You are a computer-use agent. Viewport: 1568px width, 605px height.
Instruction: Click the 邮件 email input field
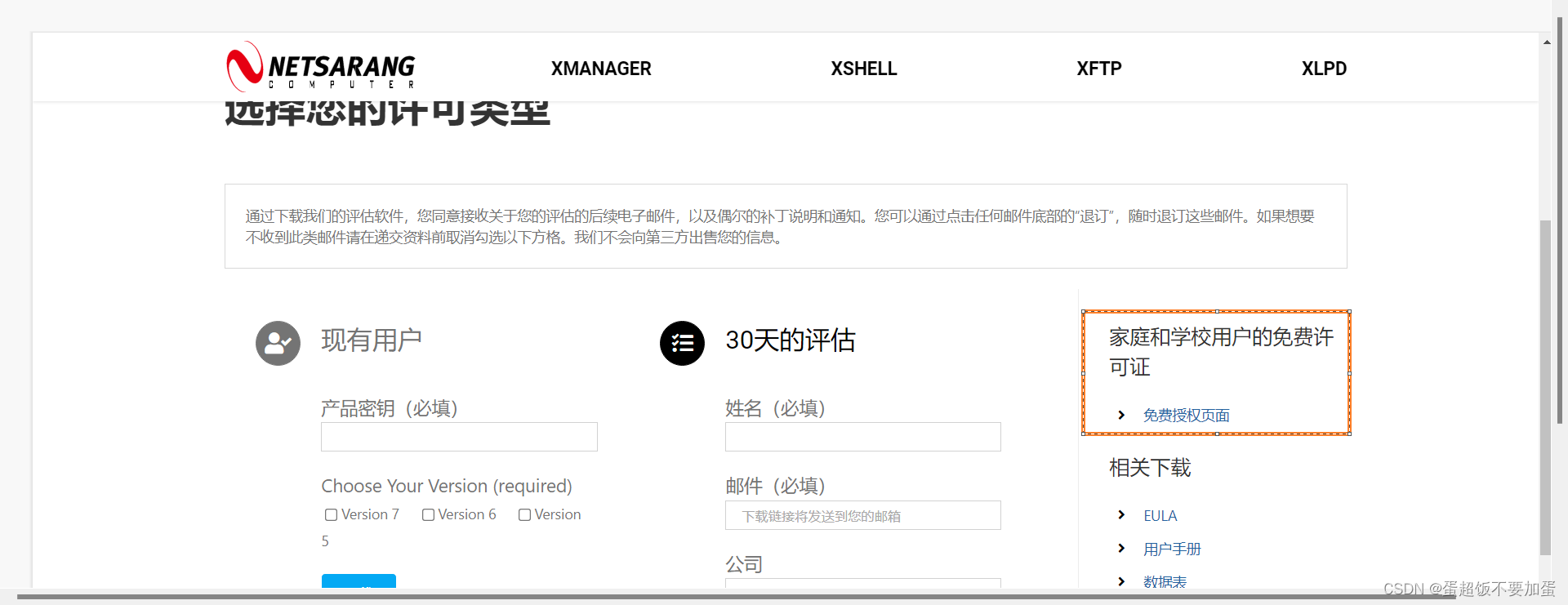coord(863,515)
